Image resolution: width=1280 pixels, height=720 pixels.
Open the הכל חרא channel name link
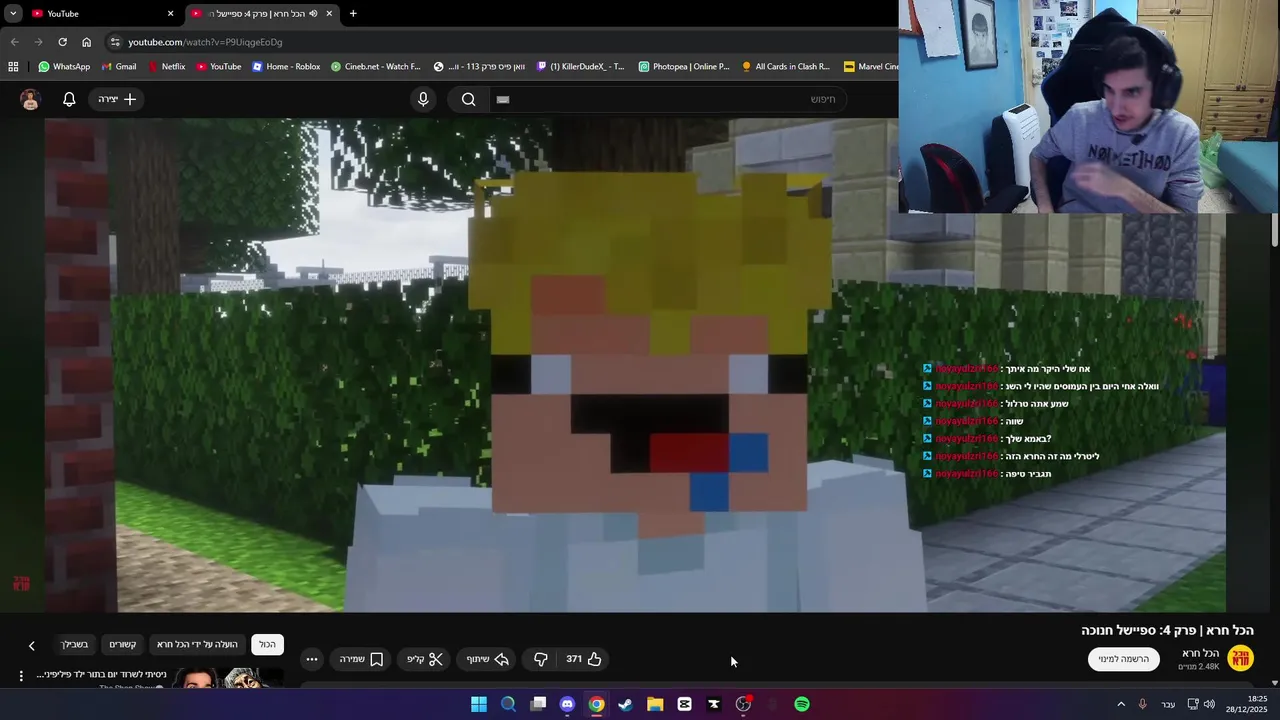click(x=1200, y=653)
